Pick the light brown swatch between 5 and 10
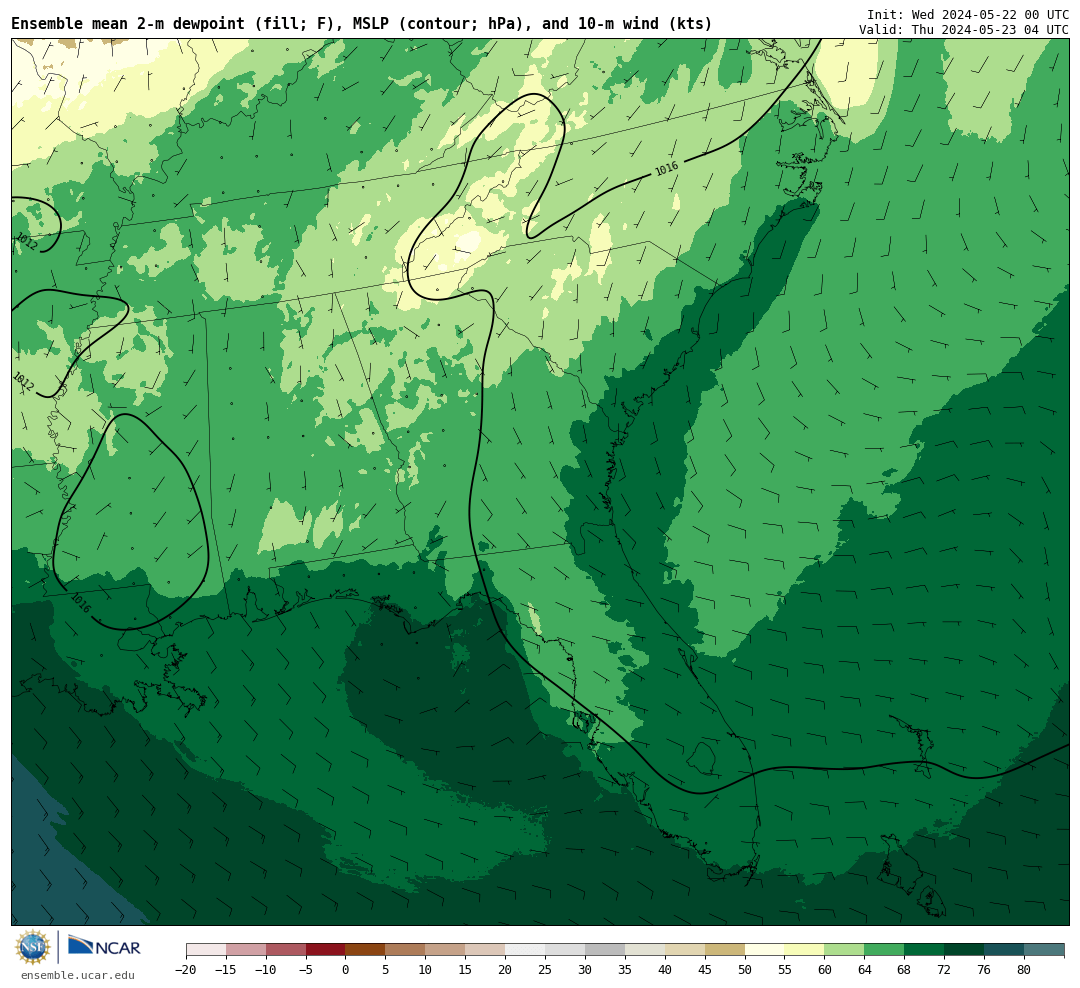 pos(406,950)
